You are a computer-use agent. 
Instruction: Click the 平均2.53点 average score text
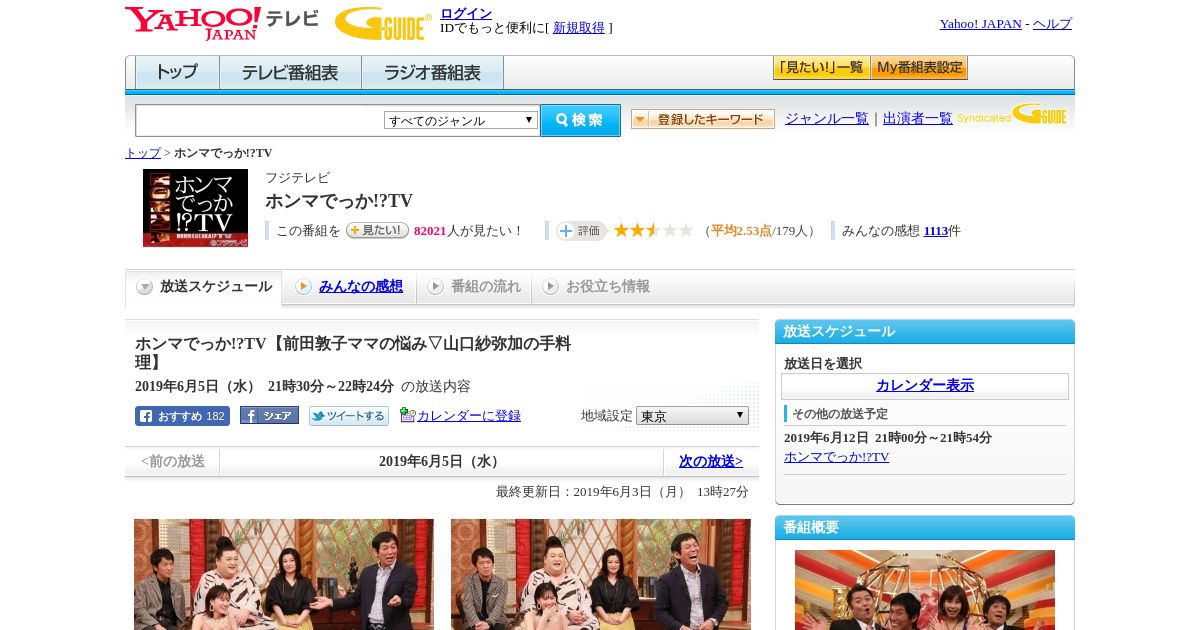741,231
